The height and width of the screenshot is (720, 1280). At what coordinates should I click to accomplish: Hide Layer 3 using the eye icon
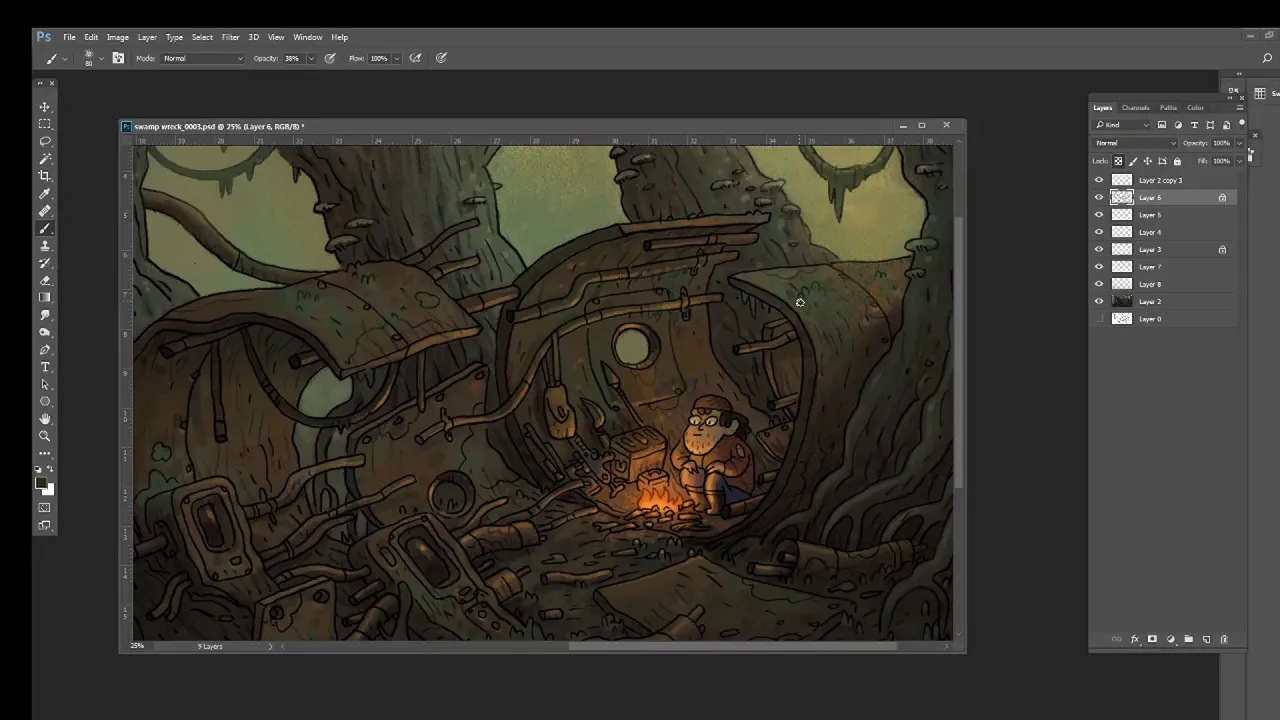click(x=1099, y=250)
